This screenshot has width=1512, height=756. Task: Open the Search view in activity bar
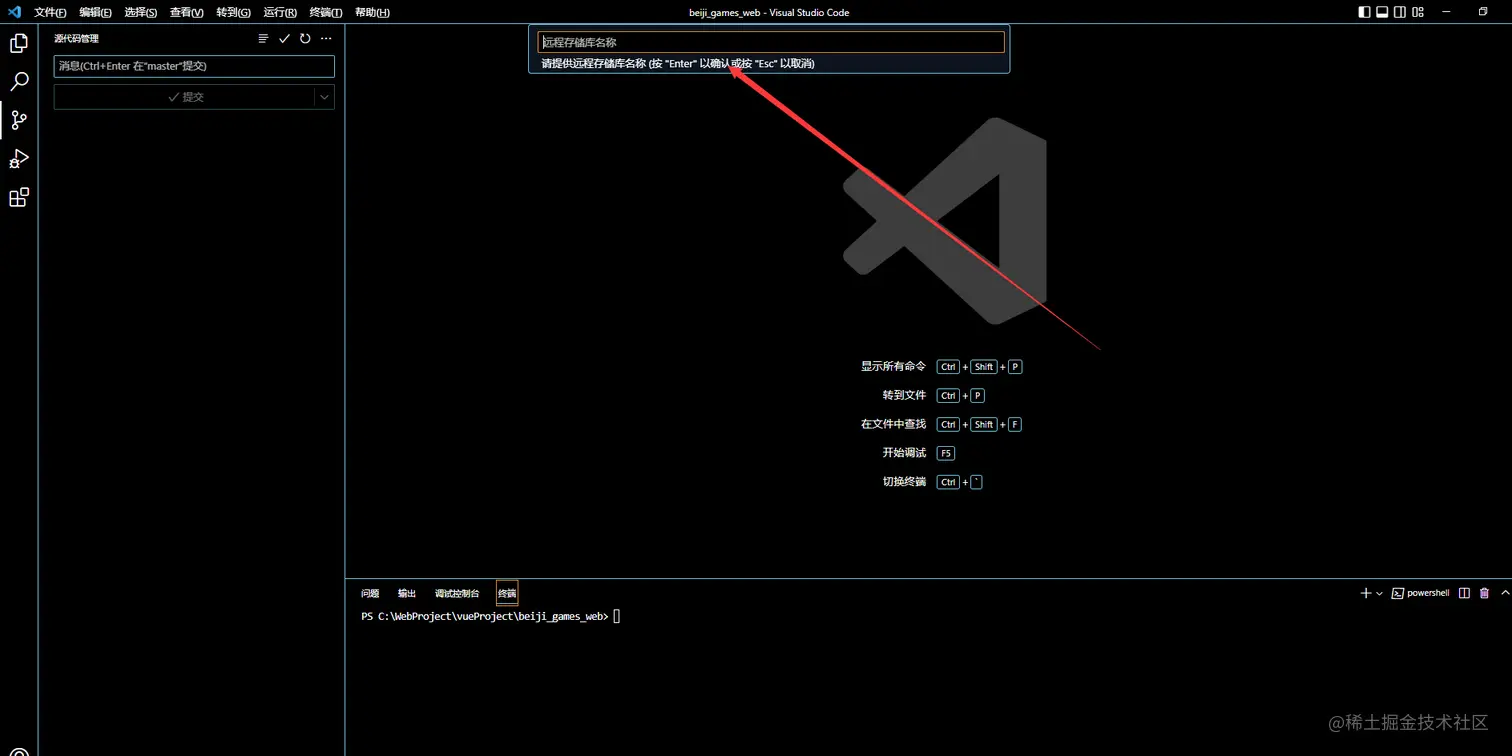tap(19, 82)
